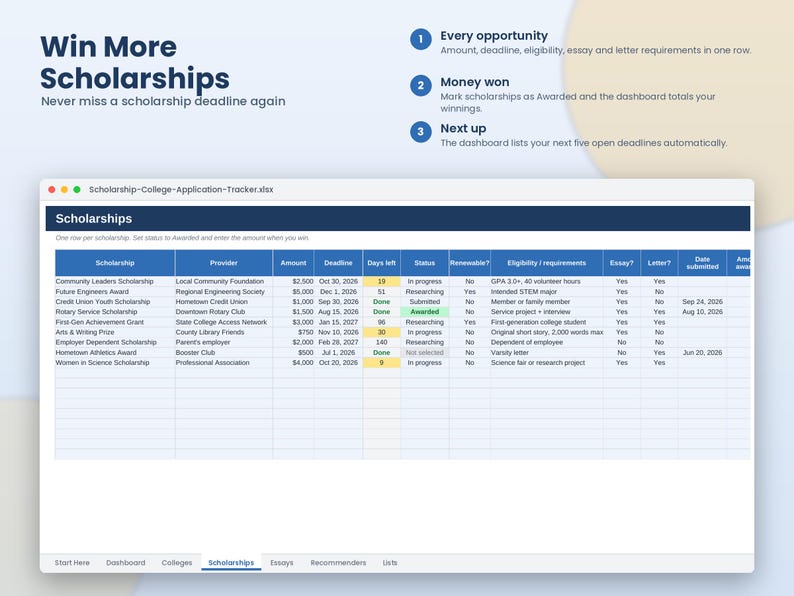Click the Employer Dependent Scholarship cell
794x596 pixels.
[x=115, y=342]
